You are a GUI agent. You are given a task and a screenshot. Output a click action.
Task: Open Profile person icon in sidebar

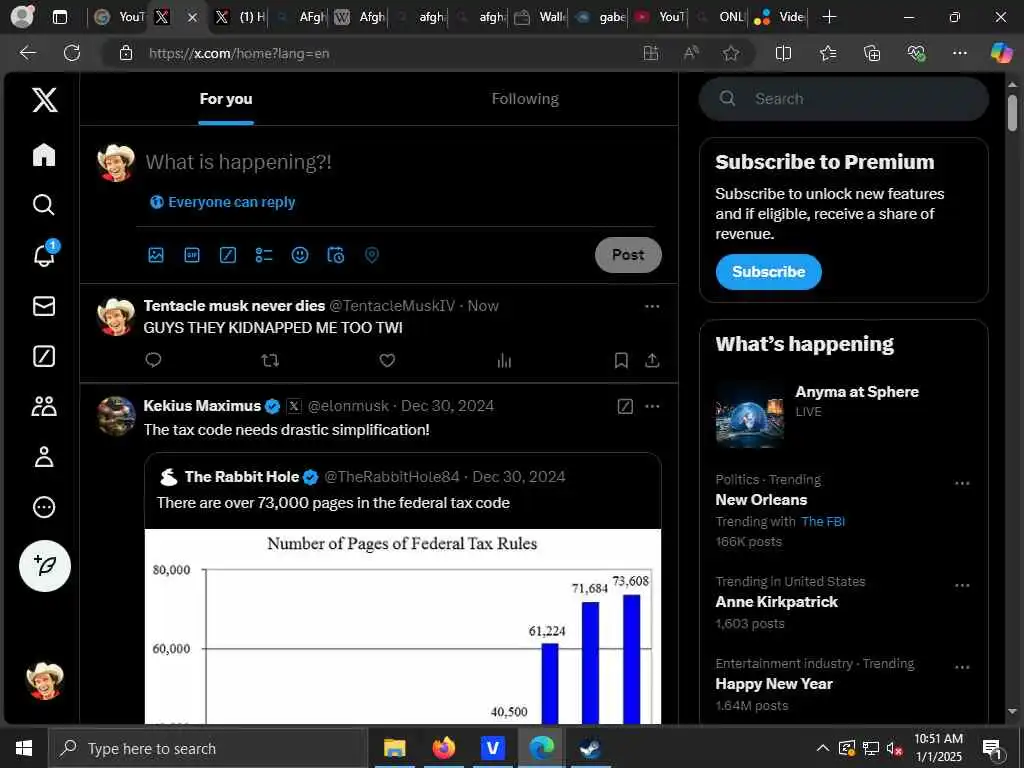[44, 456]
